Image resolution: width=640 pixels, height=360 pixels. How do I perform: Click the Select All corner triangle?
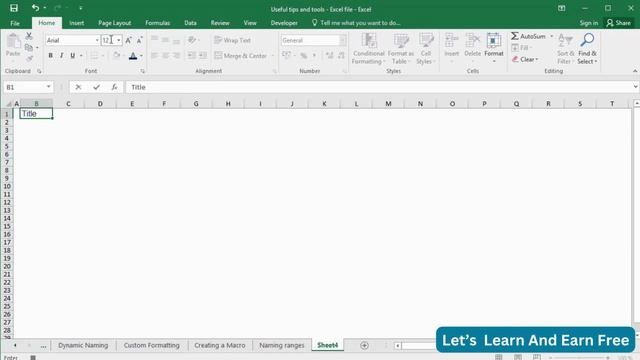click(8, 104)
